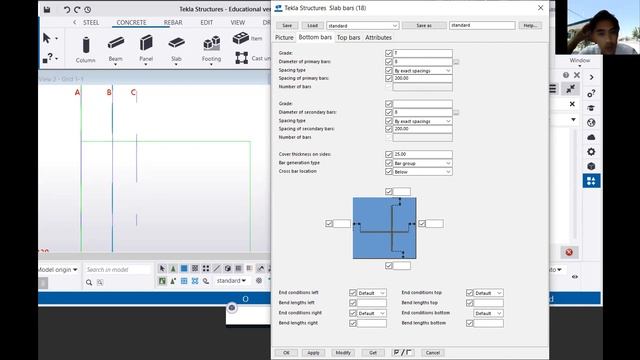Screen dimensions: 640x360
Task: Switch to the Attributes tab
Action: [378, 37]
